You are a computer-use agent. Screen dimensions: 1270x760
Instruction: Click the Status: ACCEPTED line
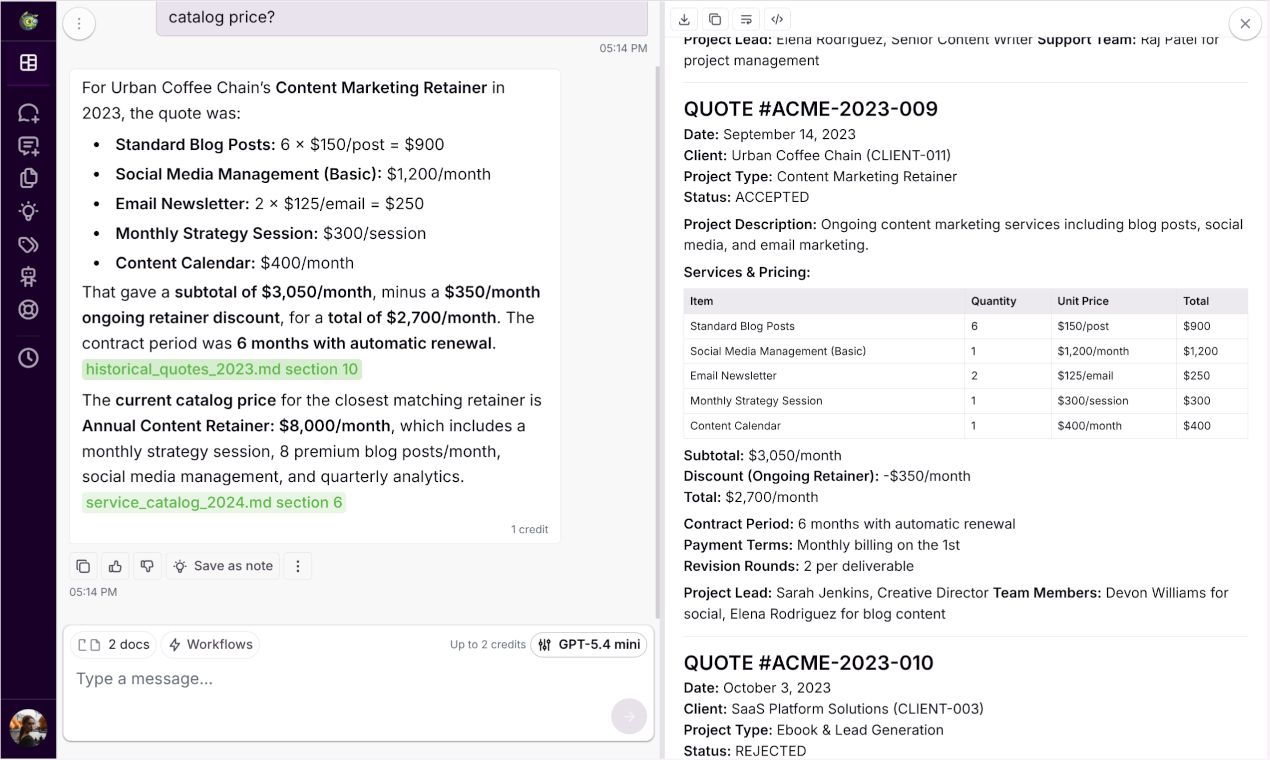point(747,197)
